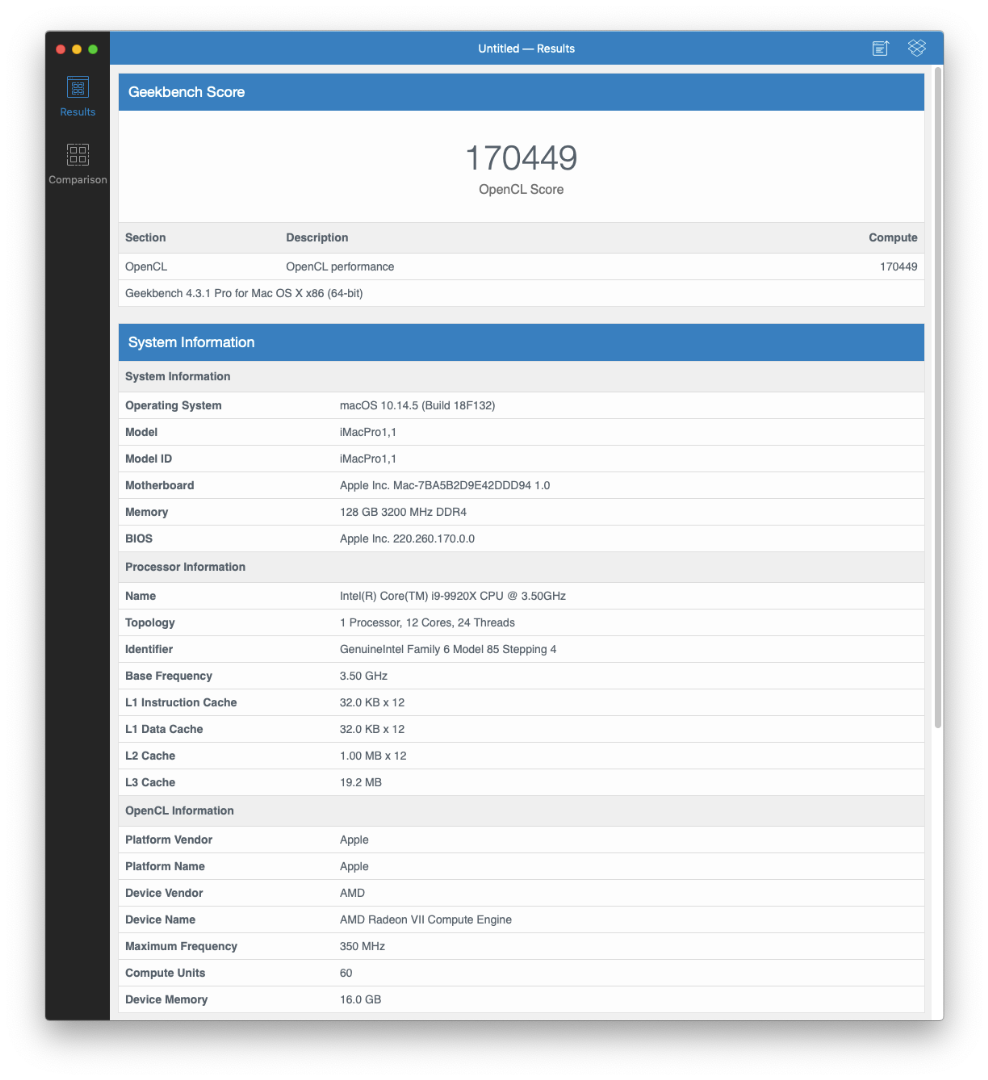
Task: Click the L3 Cache value '19.2 MB'
Action: pyautogui.click(x=360, y=782)
